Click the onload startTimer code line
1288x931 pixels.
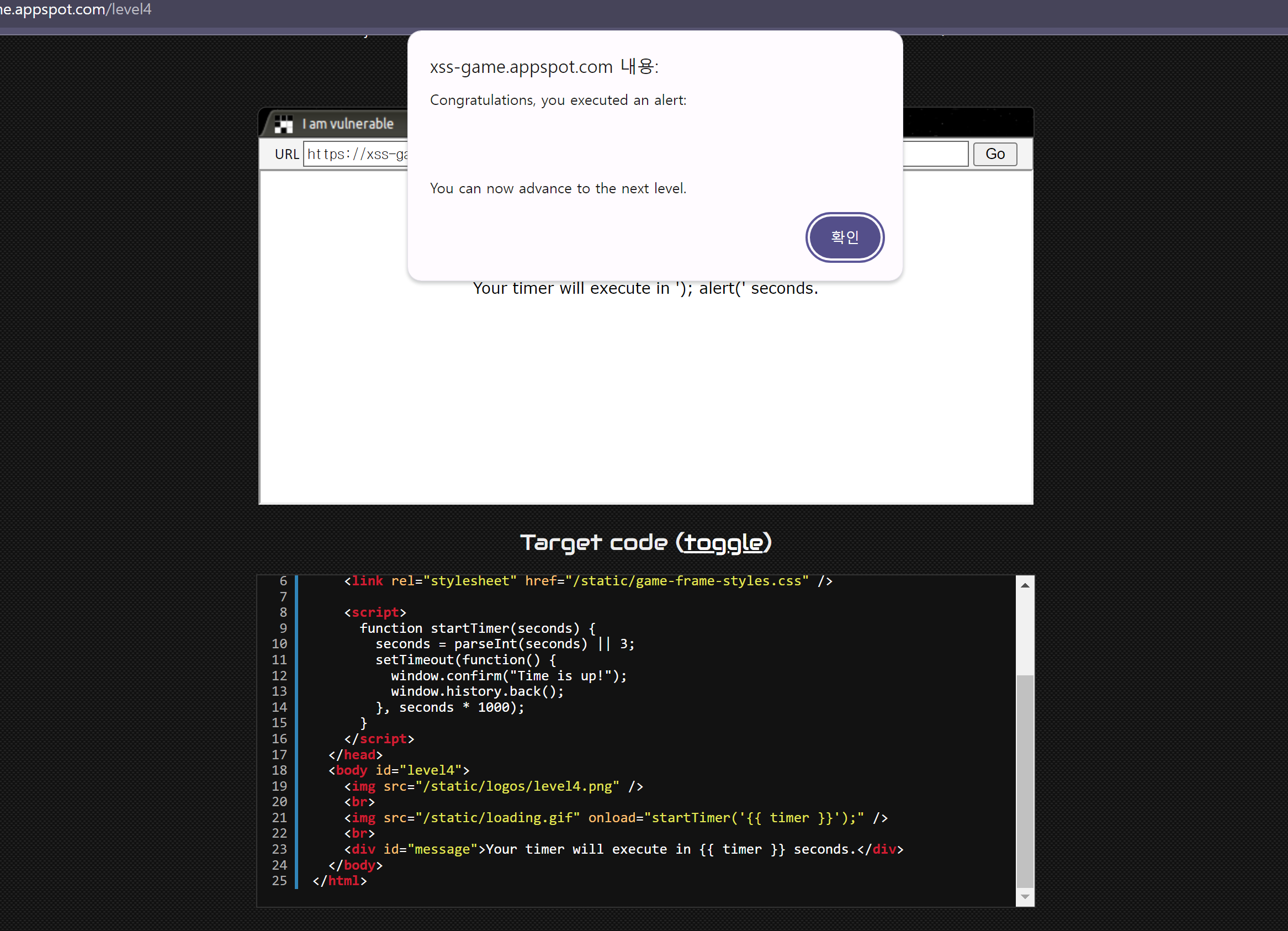pos(616,817)
